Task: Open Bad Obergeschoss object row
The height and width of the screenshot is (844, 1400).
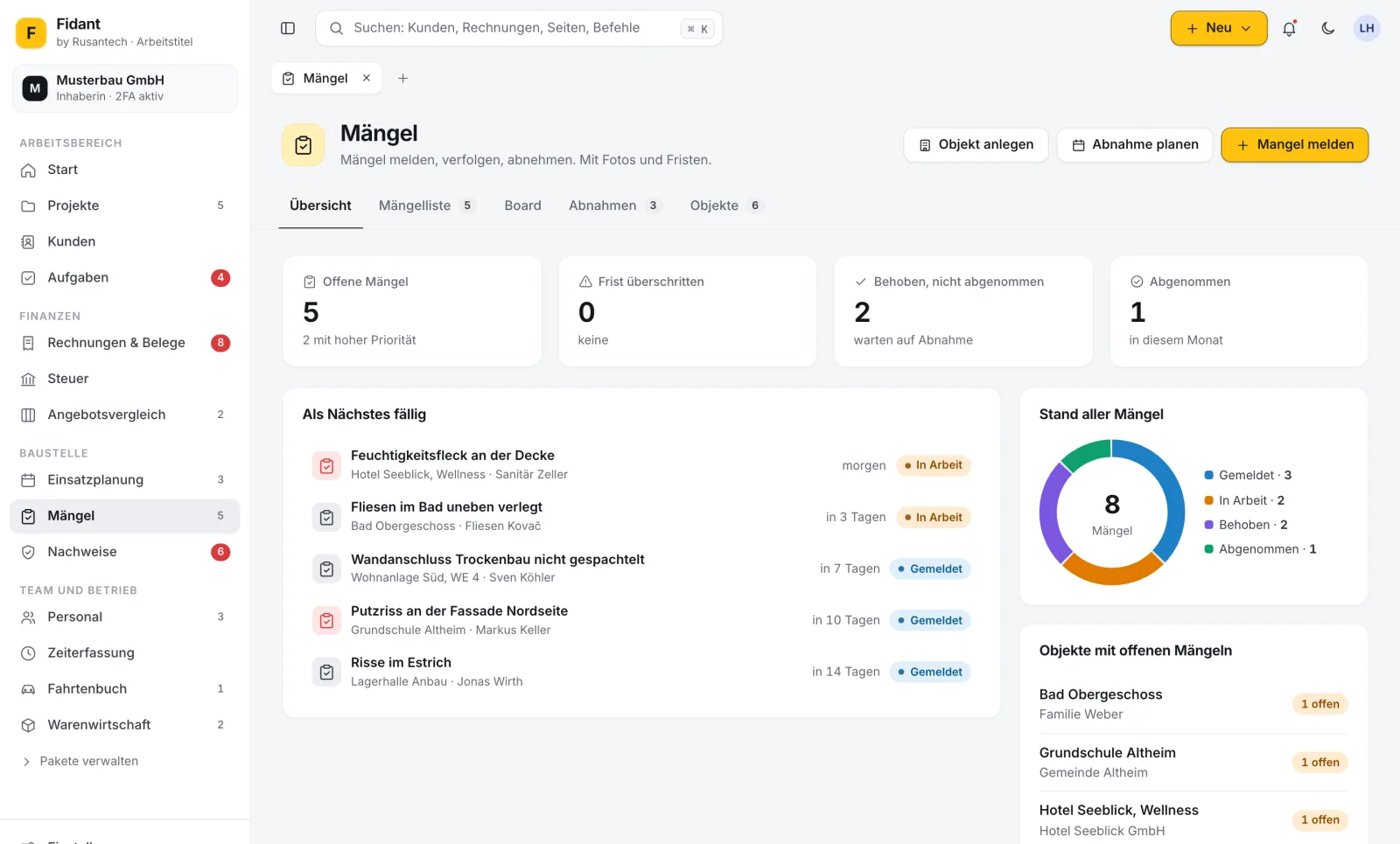Action: 1193,704
